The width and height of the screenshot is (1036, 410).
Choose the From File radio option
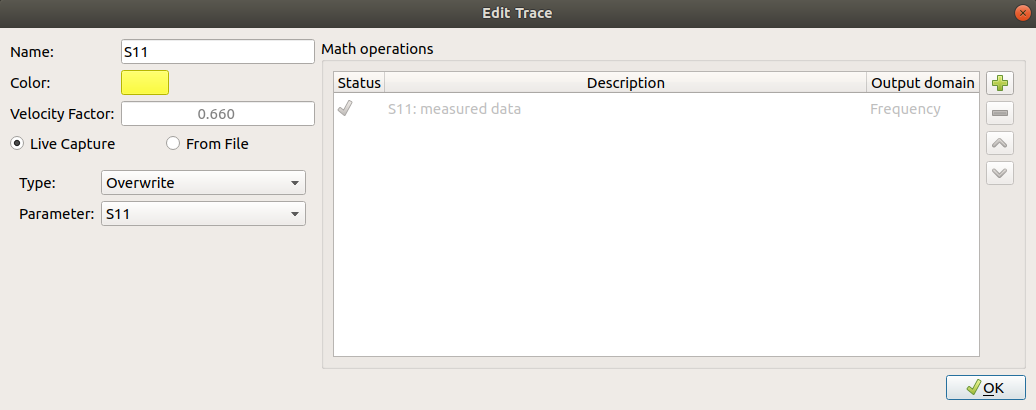pyautogui.click(x=207, y=143)
